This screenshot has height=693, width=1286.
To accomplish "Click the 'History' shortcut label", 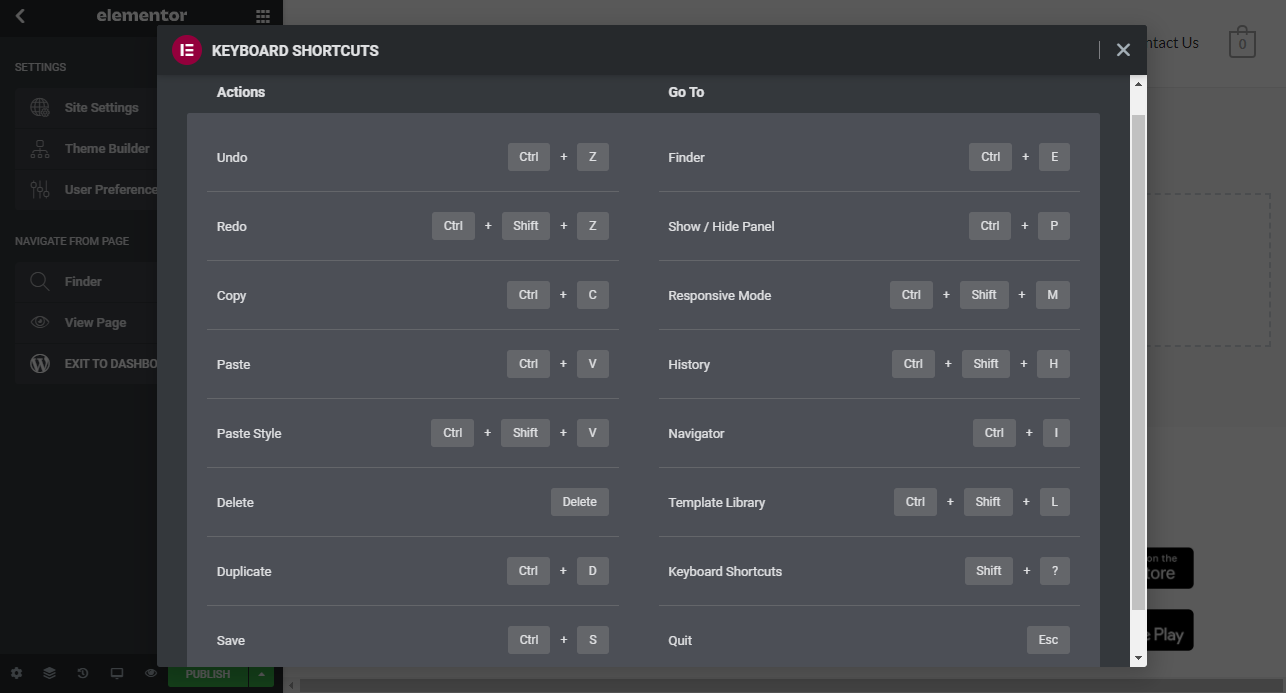I will (x=689, y=364).
